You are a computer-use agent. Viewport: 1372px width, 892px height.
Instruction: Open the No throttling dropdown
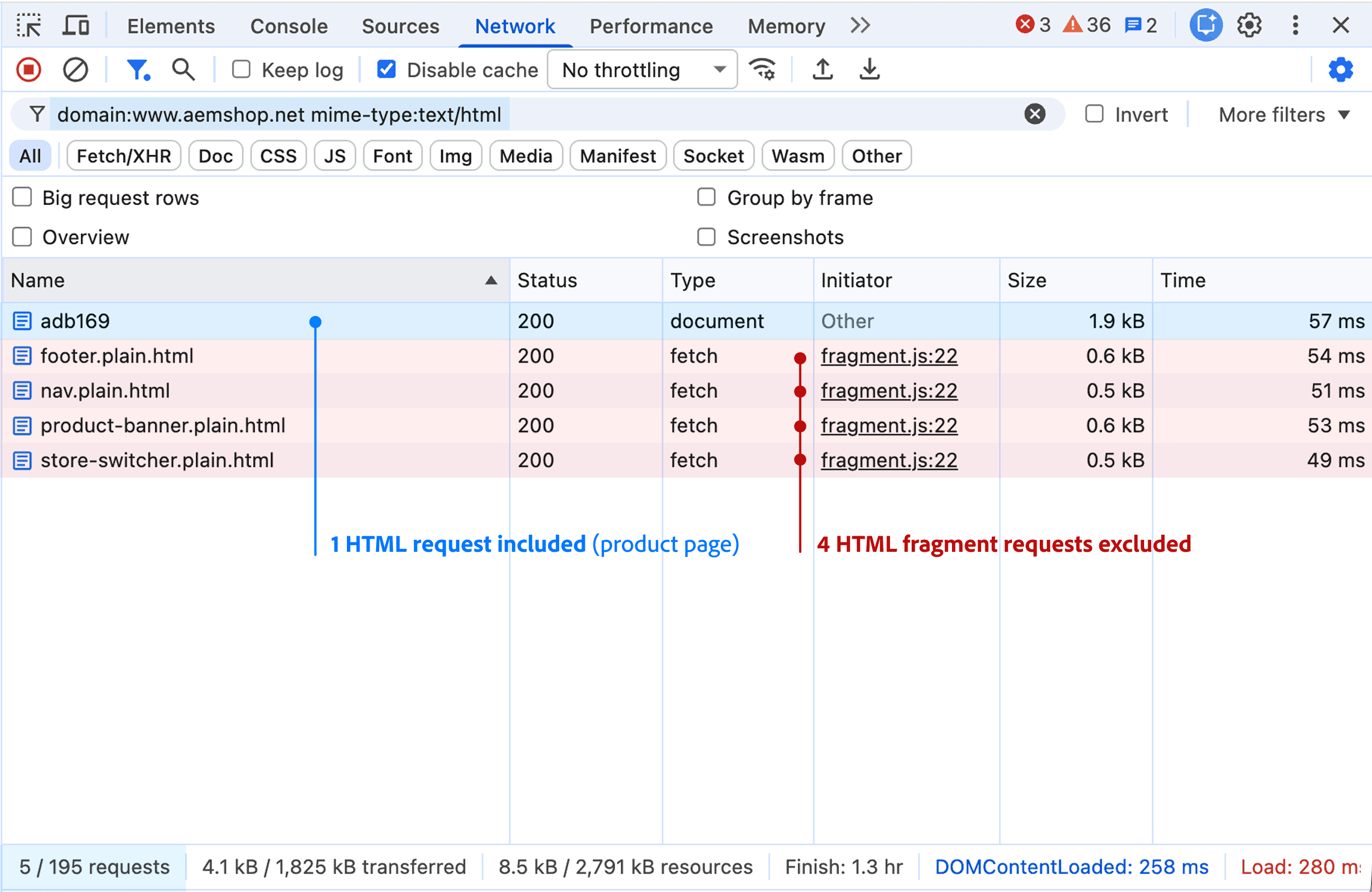click(x=642, y=70)
